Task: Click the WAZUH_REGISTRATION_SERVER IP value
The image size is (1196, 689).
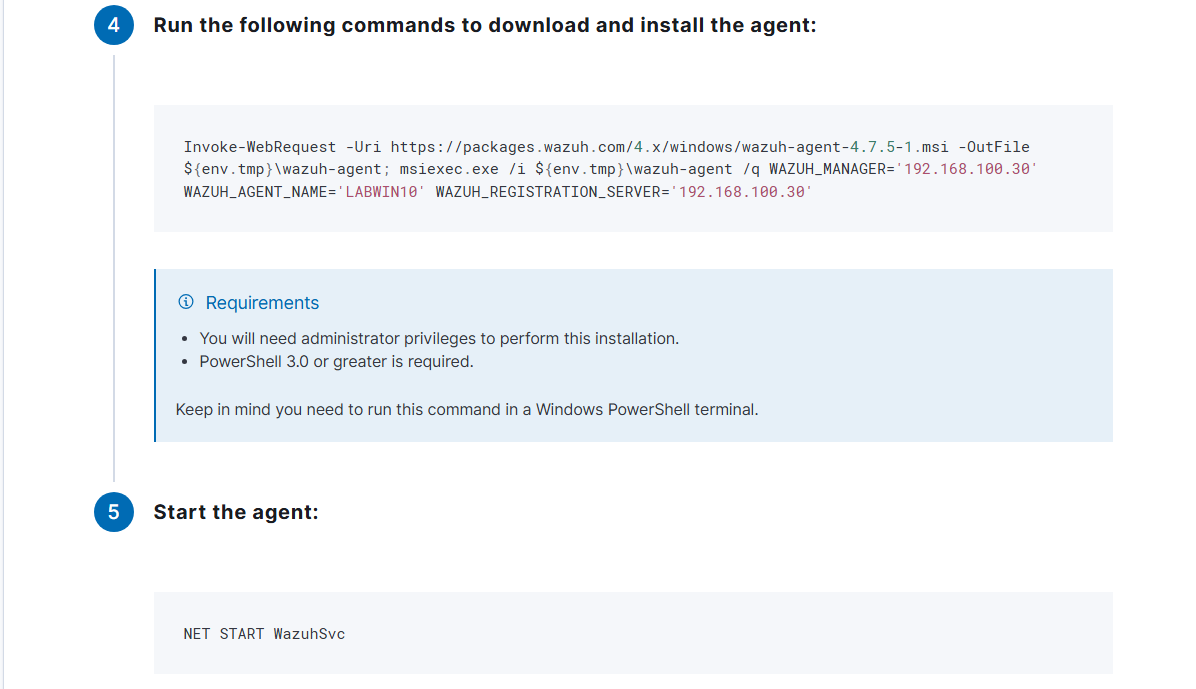Action: [x=741, y=192]
